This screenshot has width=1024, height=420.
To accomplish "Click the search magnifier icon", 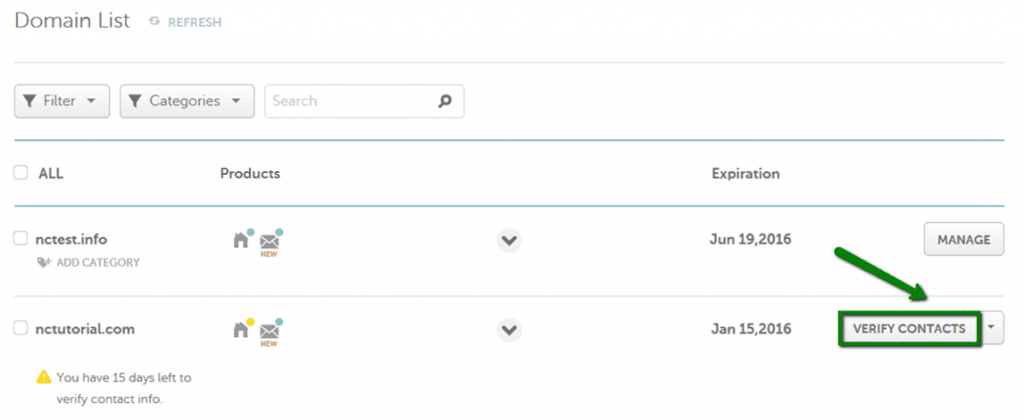I will coord(445,101).
